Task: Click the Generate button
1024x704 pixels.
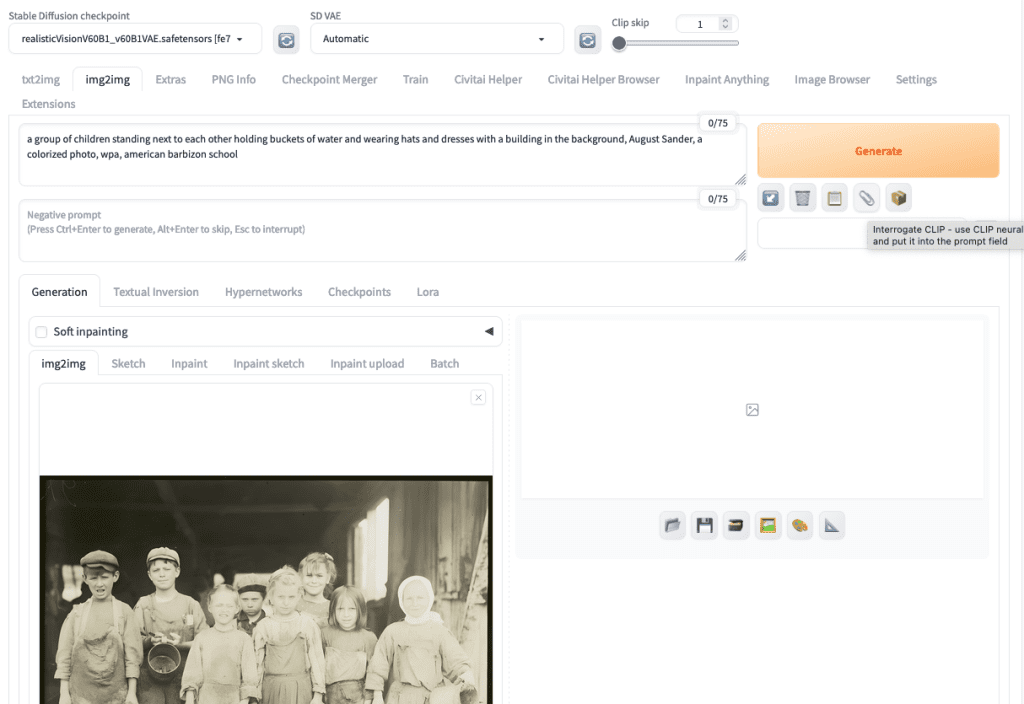Action: (878, 150)
